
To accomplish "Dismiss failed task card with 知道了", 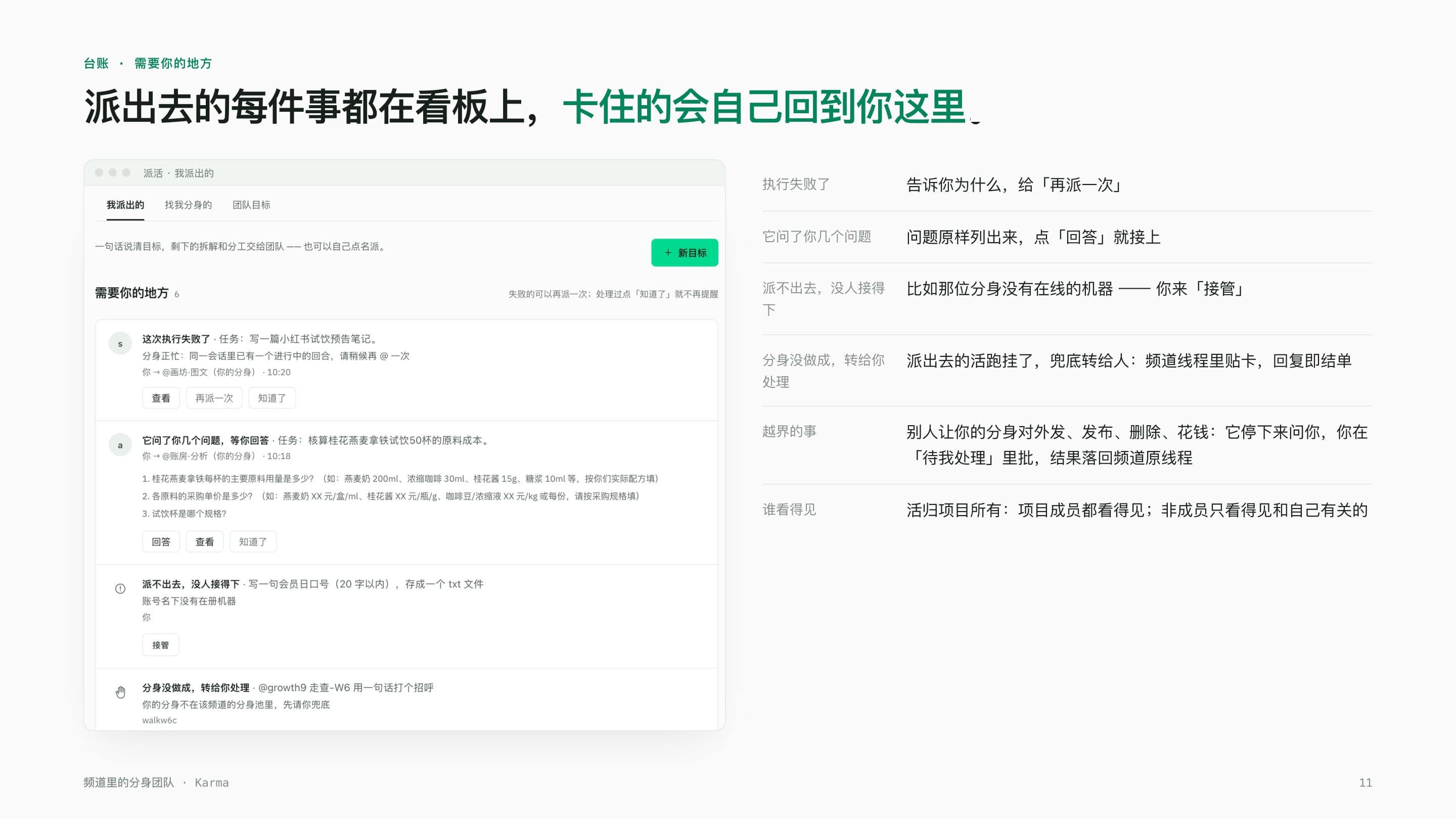I will coord(272,398).
